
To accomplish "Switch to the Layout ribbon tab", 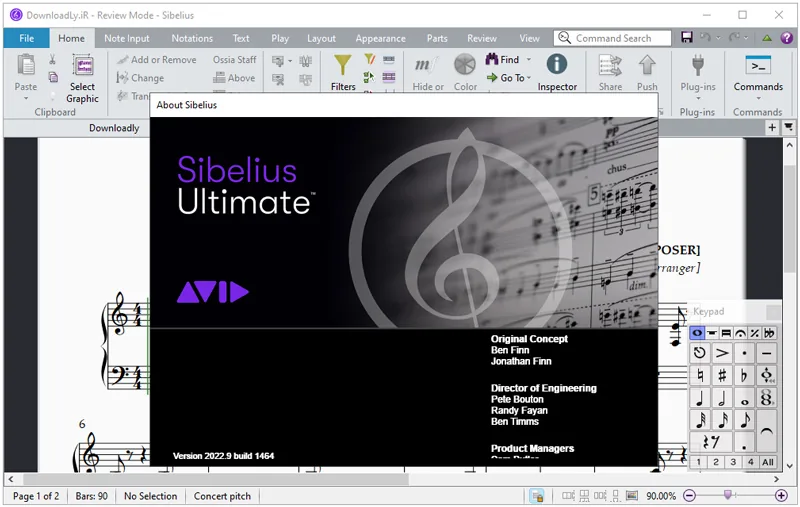I will (321, 38).
